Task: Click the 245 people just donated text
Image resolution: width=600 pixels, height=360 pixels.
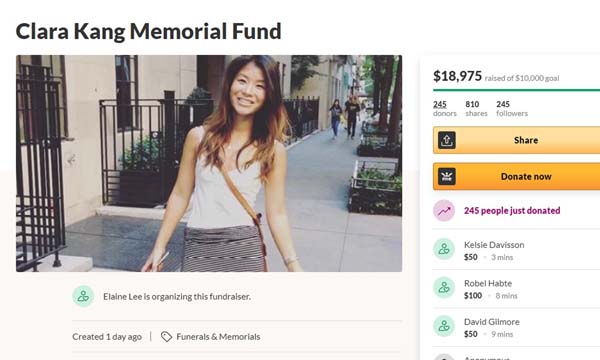Action: click(x=512, y=210)
